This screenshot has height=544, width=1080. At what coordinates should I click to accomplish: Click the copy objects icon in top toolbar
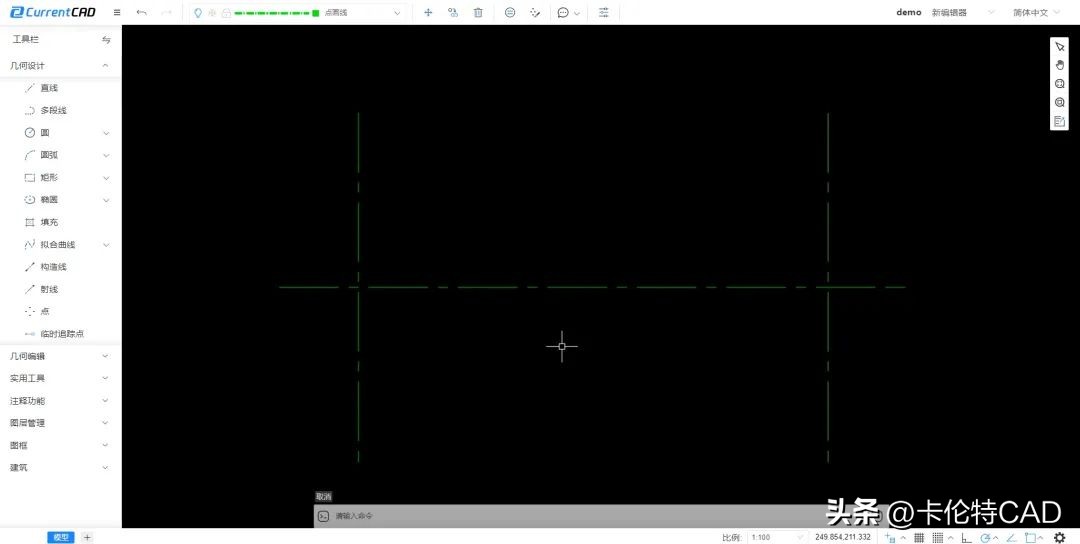[453, 12]
